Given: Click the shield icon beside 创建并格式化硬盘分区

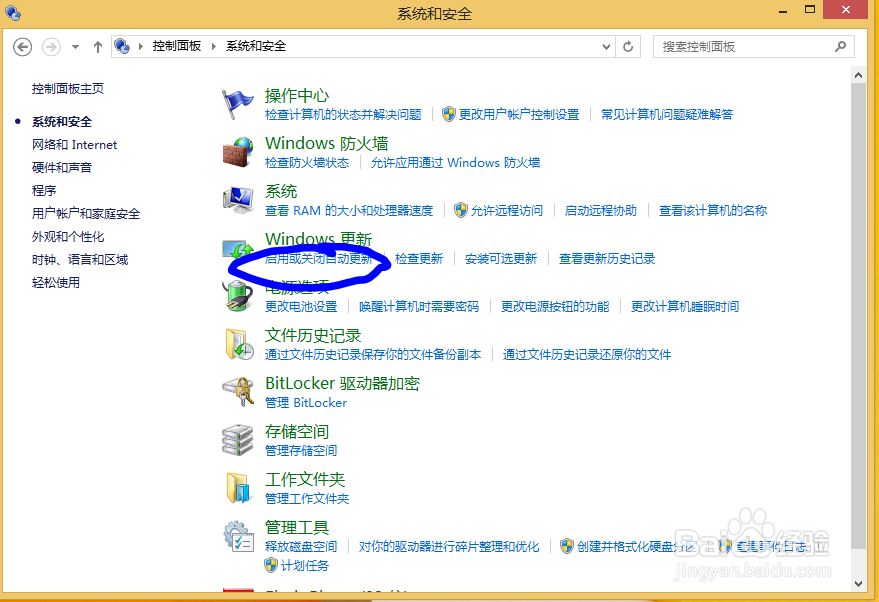Looking at the screenshot, I should pos(567,546).
